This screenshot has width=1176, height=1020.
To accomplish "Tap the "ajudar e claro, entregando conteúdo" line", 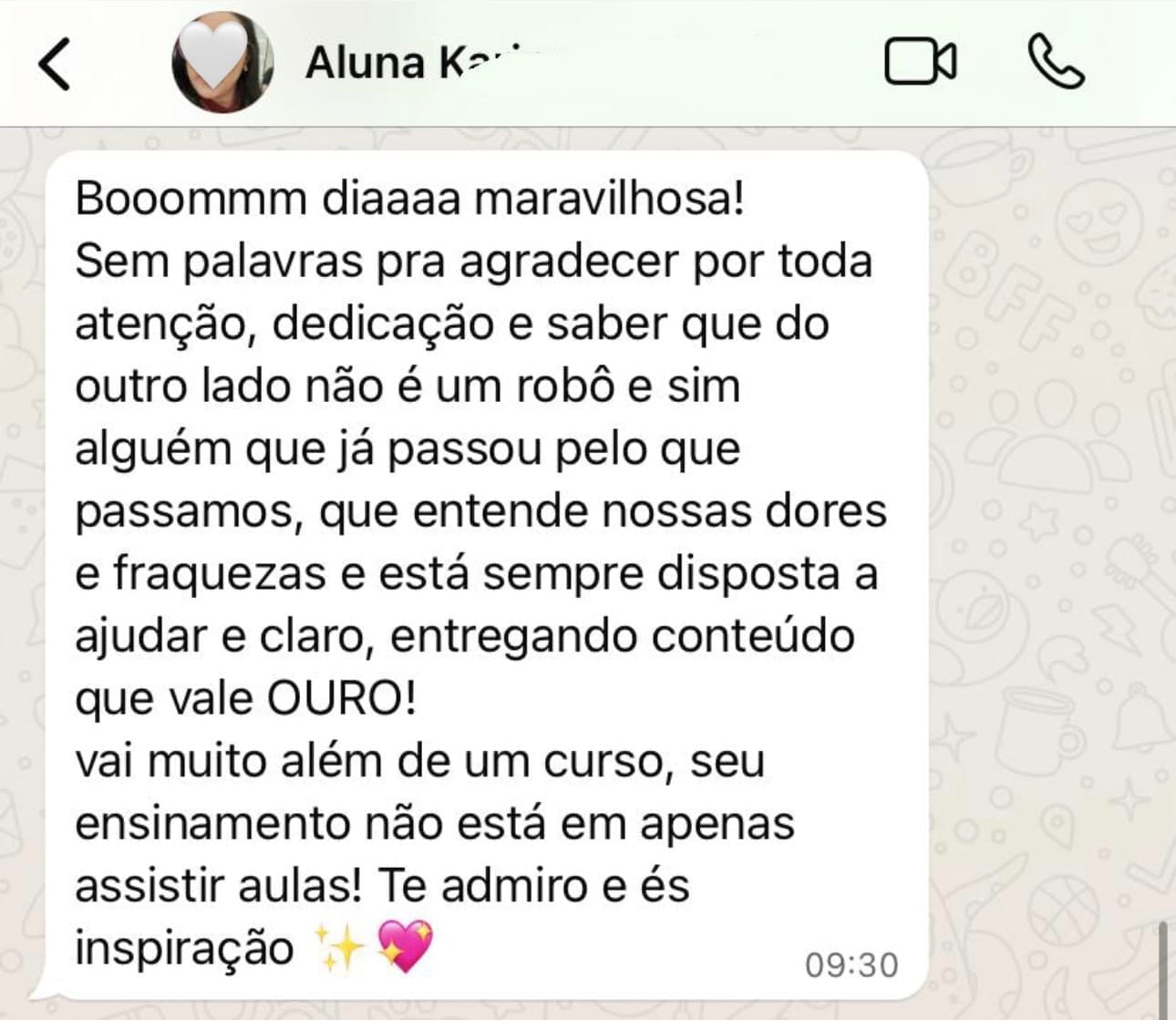I will [465, 636].
